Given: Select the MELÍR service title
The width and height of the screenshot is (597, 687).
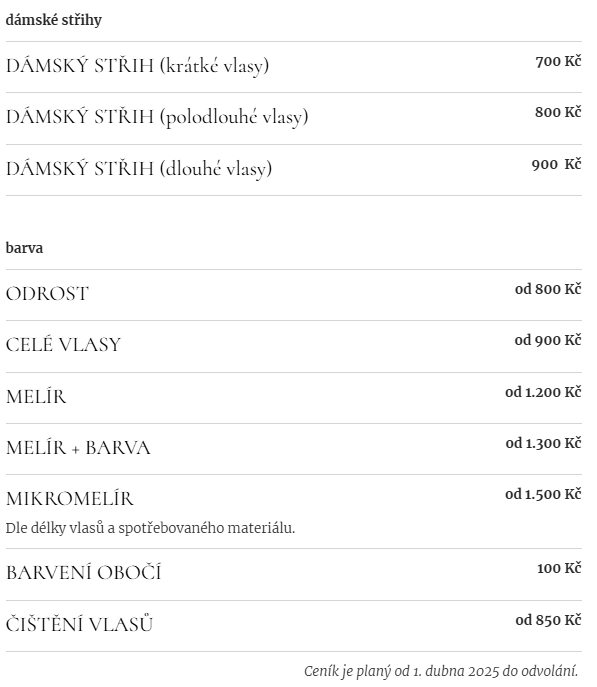Looking at the screenshot, I should pyautogui.click(x=36, y=397).
